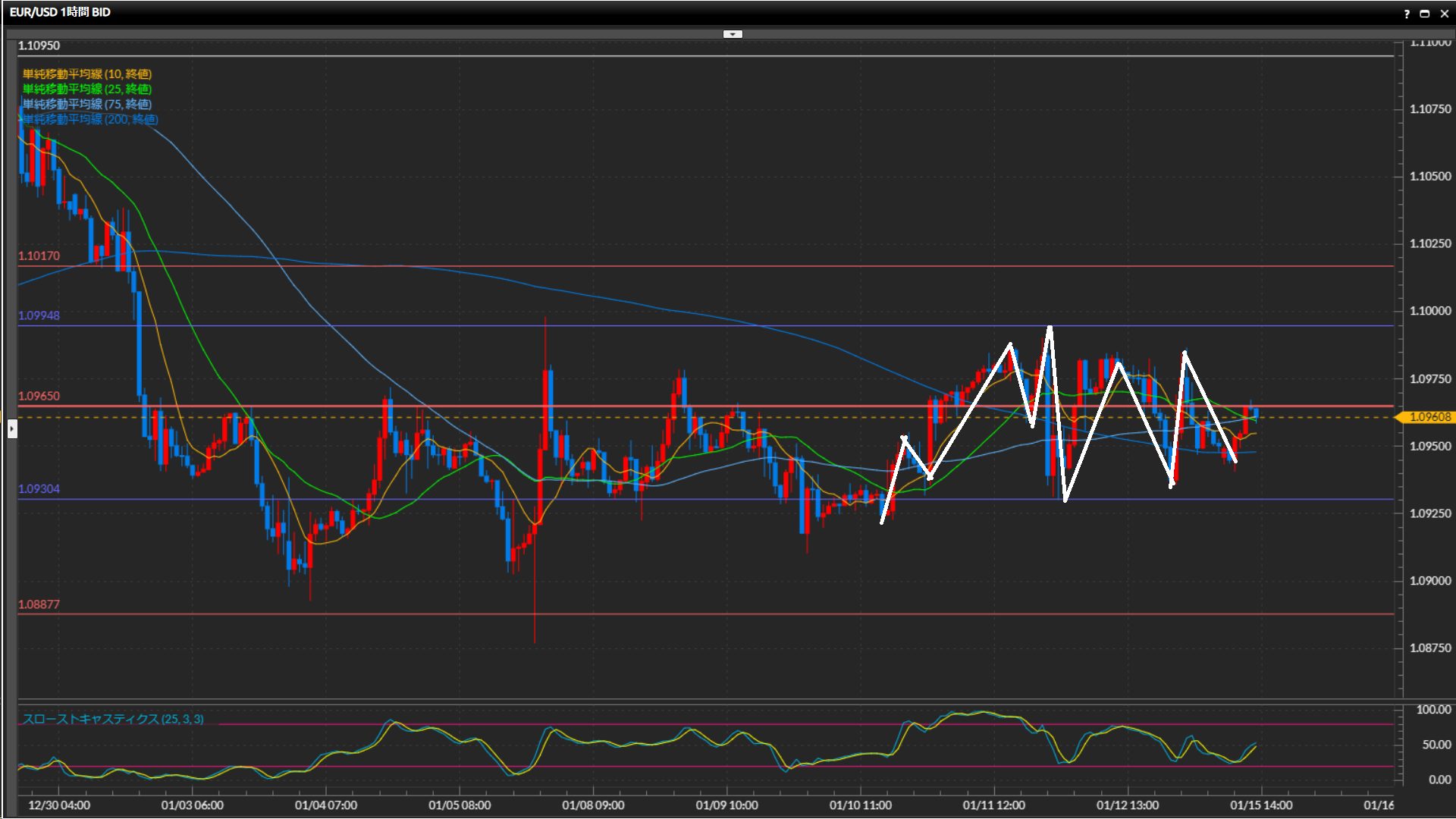
Task: Maximize the EUR/USD chart window
Action: click(x=1424, y=14)
